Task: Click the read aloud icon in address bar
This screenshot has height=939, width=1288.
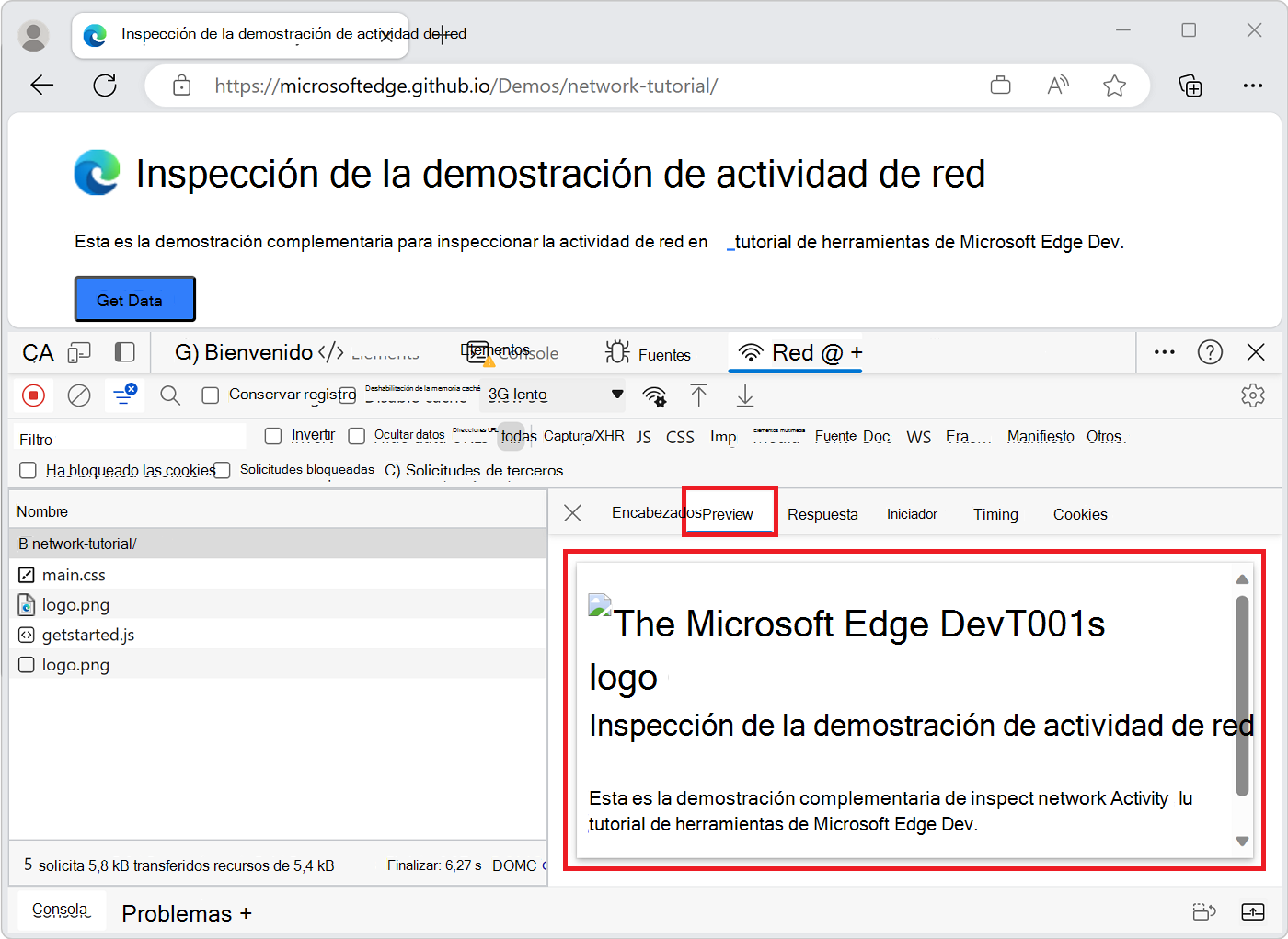Action: tap(1058, 86)
